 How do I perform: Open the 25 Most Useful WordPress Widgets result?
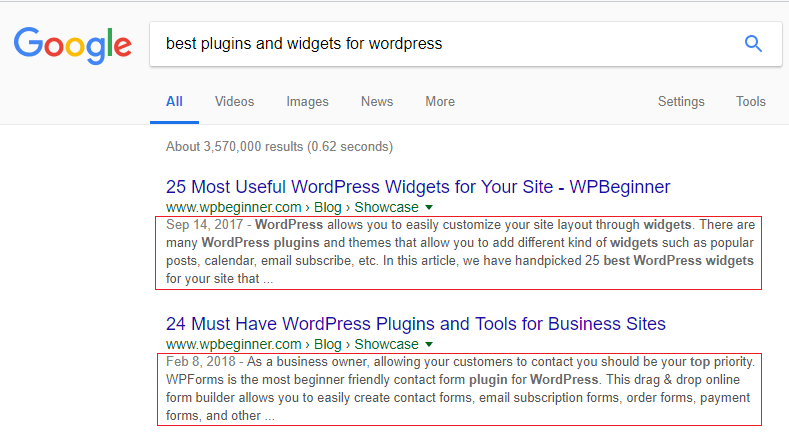click(x=417, y=187)
